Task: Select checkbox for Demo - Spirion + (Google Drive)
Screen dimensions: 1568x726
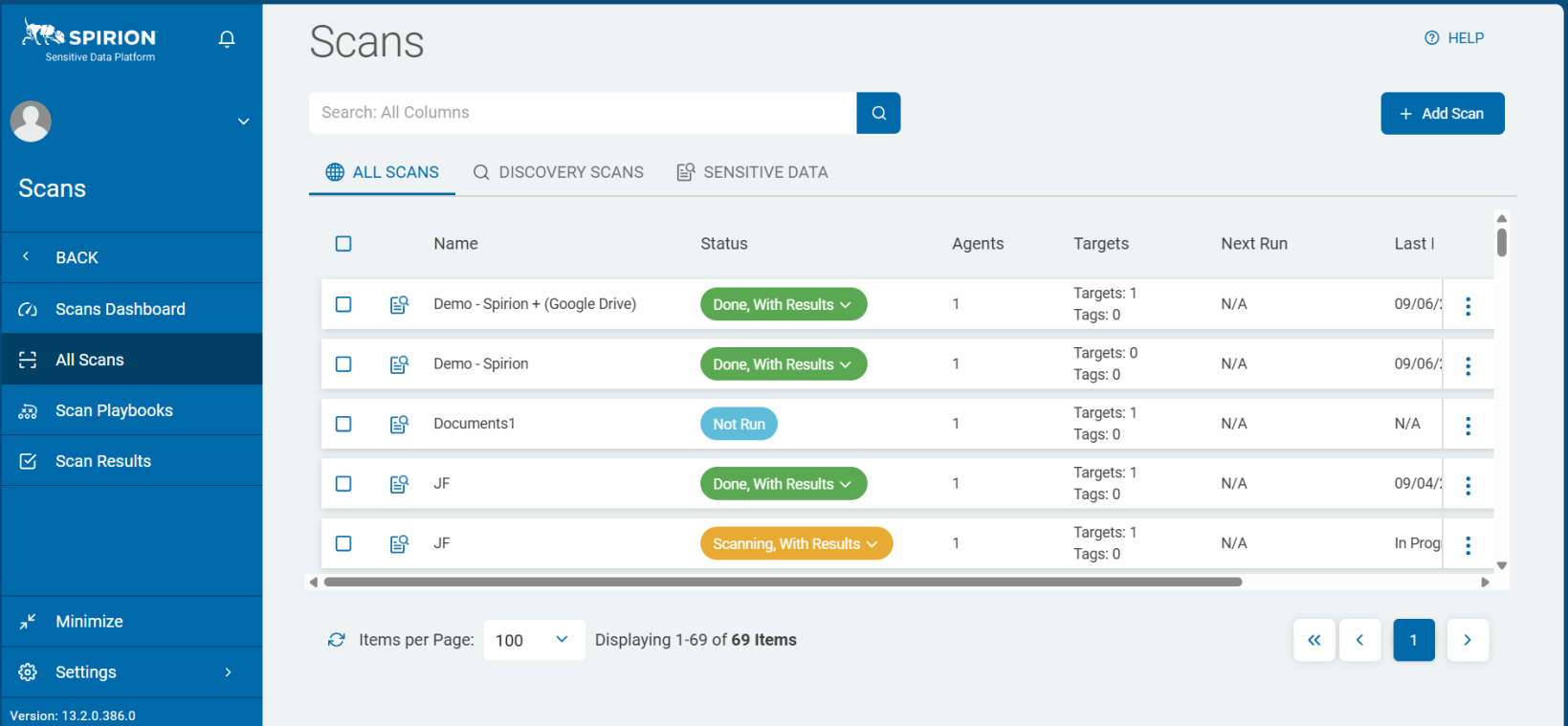Action: (343, 304)
